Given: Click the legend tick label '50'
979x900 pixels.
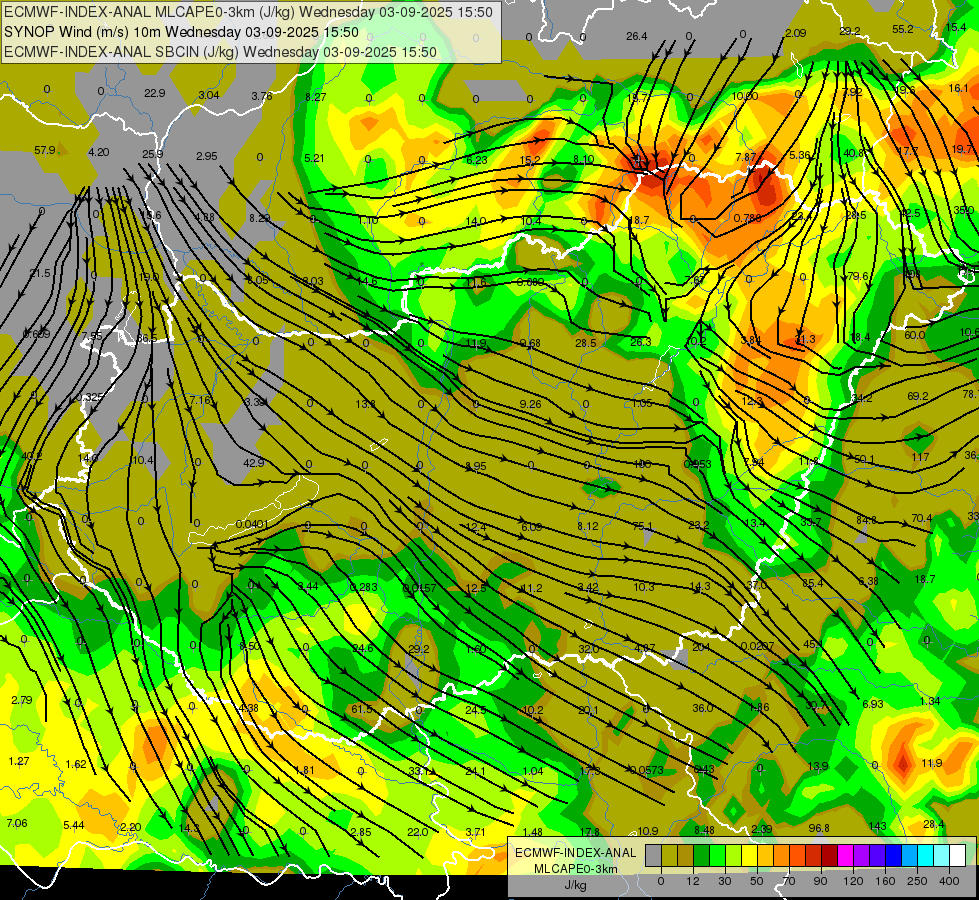Looking at the screenshot, I should 757,881.
